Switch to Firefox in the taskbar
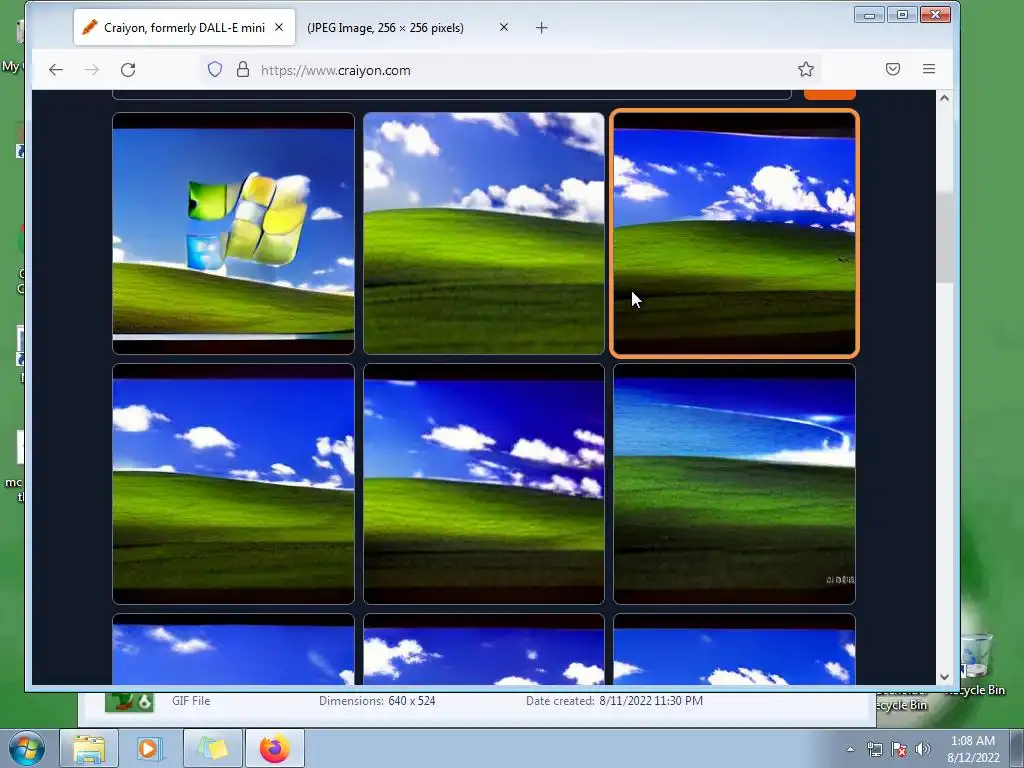Image resolution: width=1024 pixels, height=768 pixels. (275, 748)
